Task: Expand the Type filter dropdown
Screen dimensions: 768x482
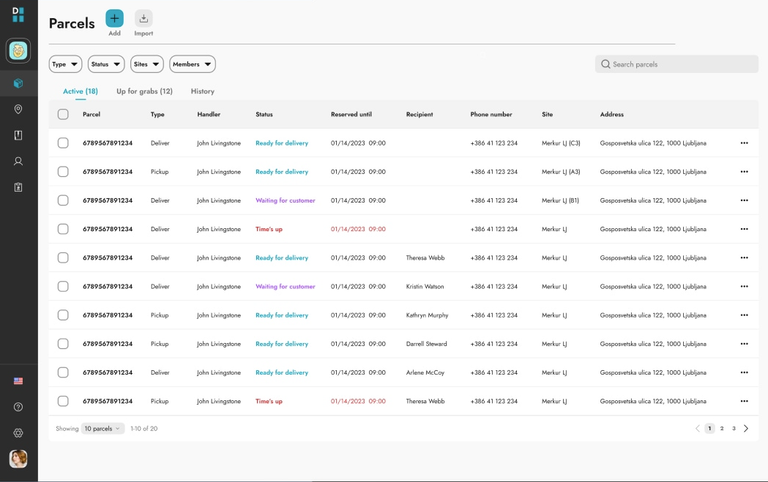Action: pos(65,64)
